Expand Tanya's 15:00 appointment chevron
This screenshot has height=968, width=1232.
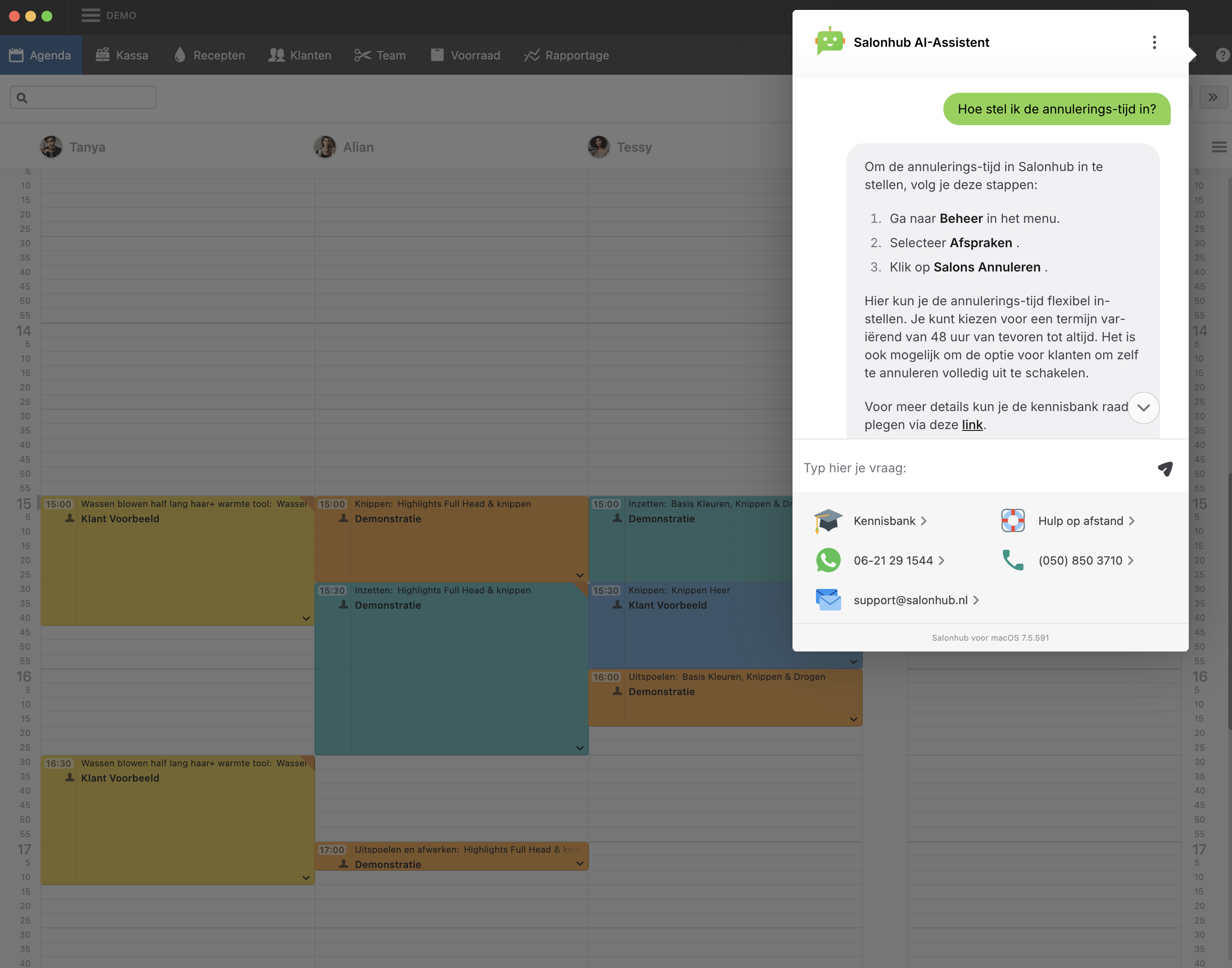(x=306, y=618)
